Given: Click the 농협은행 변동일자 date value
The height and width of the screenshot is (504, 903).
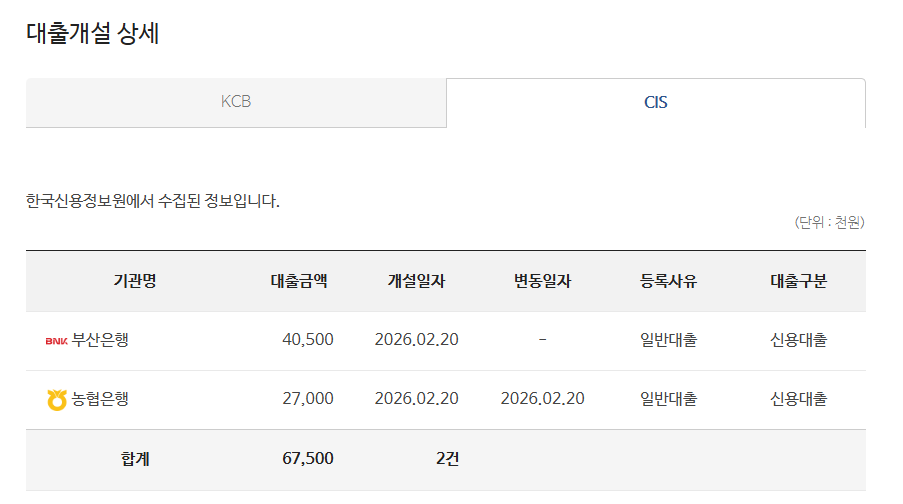Looking at the screenshot, I should click(542, 399).
